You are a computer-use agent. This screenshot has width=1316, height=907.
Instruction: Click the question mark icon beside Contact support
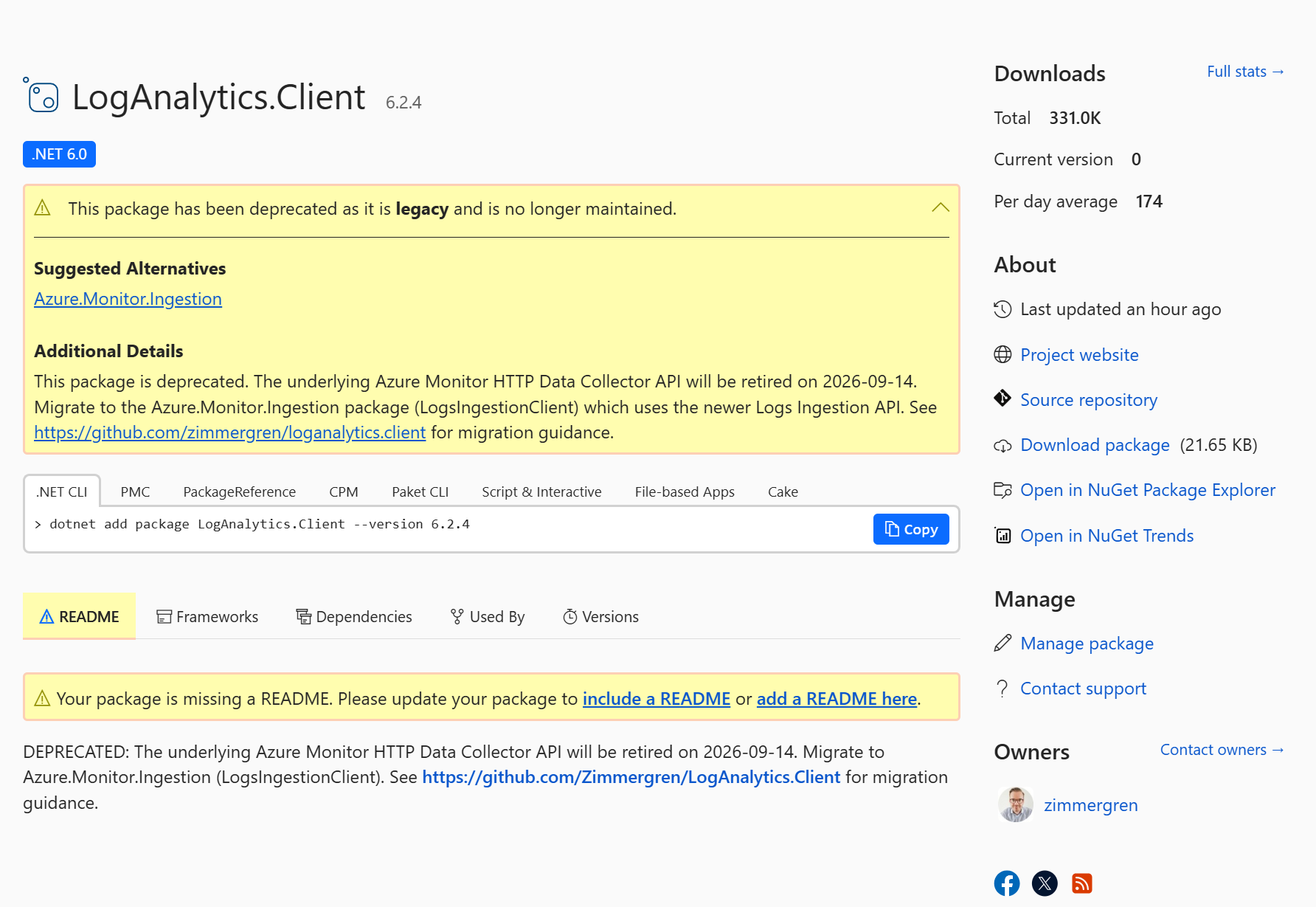click(x=1002, y=688)
